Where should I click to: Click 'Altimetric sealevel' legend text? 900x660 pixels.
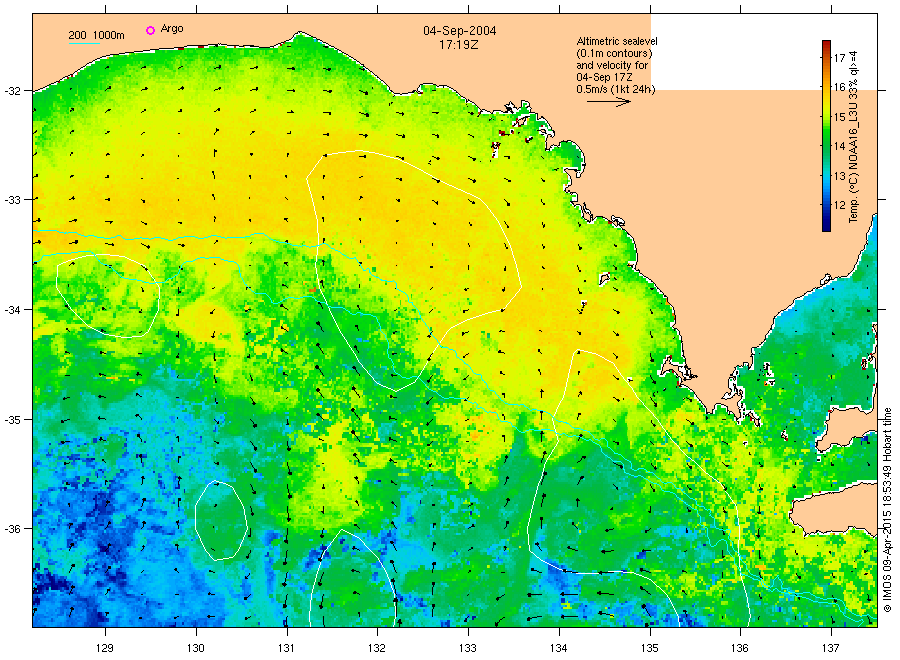pos(617,41)
